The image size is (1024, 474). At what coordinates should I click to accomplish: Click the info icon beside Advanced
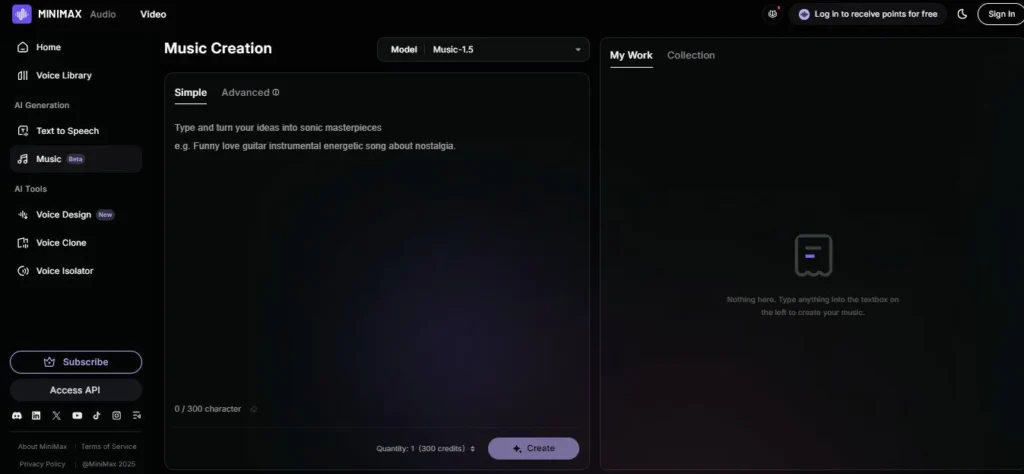click(x=276, y=93)
